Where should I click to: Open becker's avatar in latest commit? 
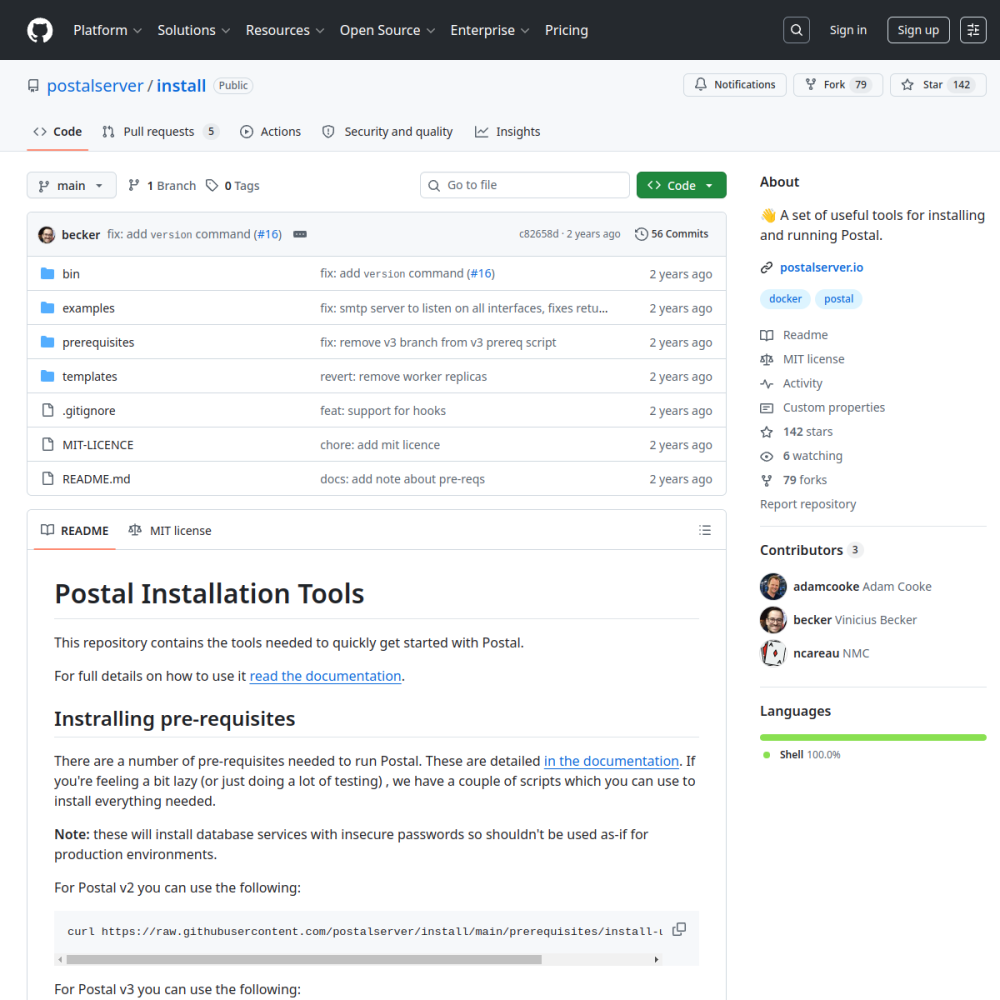(47, 234)
